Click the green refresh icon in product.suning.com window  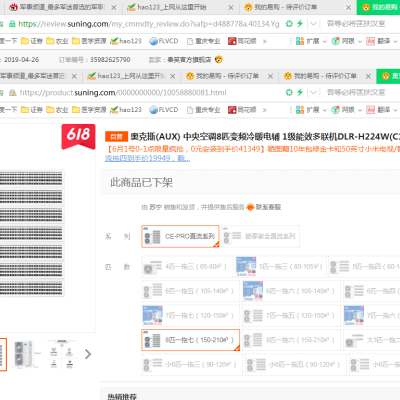[x=289, y=92]
